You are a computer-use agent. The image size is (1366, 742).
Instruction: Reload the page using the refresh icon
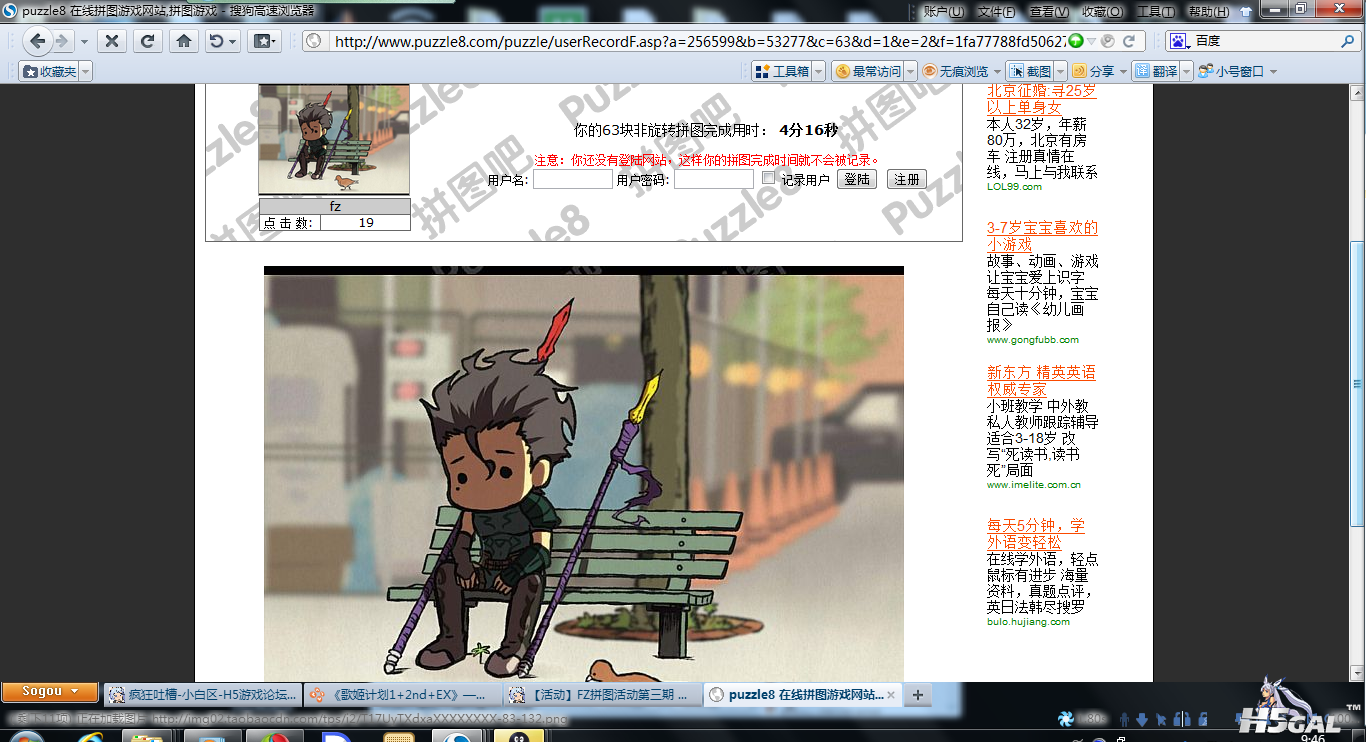pyautogui.click(x=147, y=41)
